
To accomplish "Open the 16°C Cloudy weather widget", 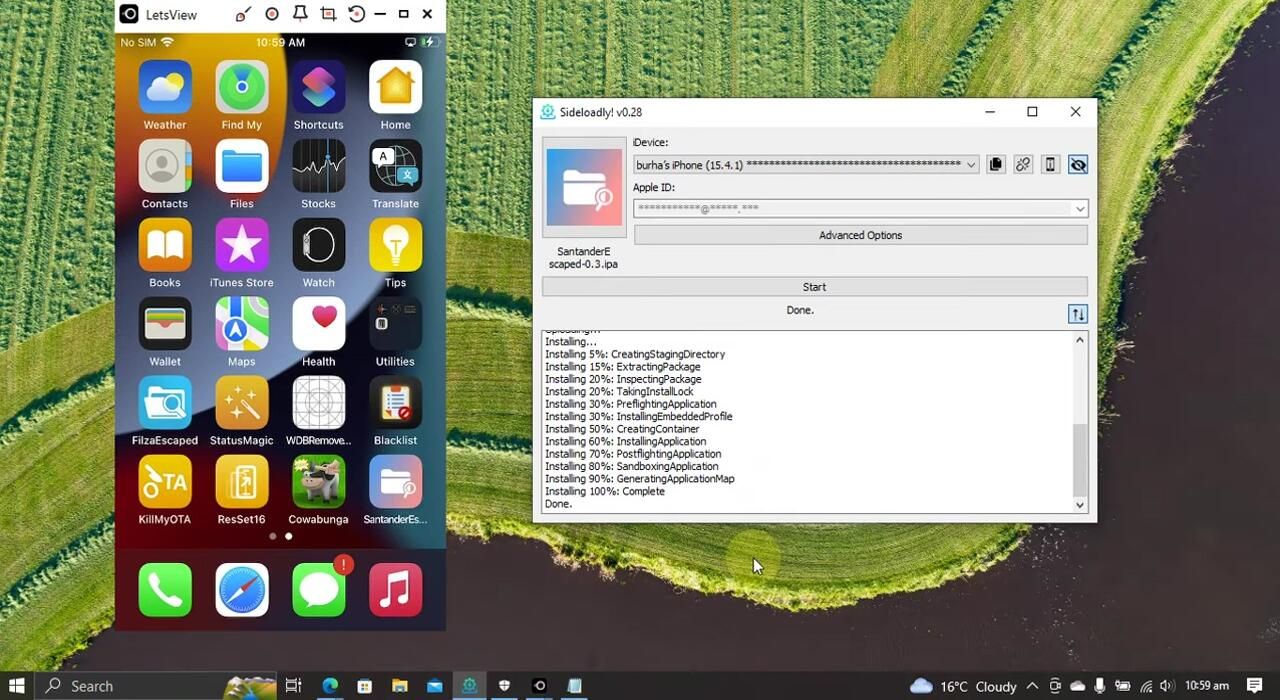I will click(964, 686).
